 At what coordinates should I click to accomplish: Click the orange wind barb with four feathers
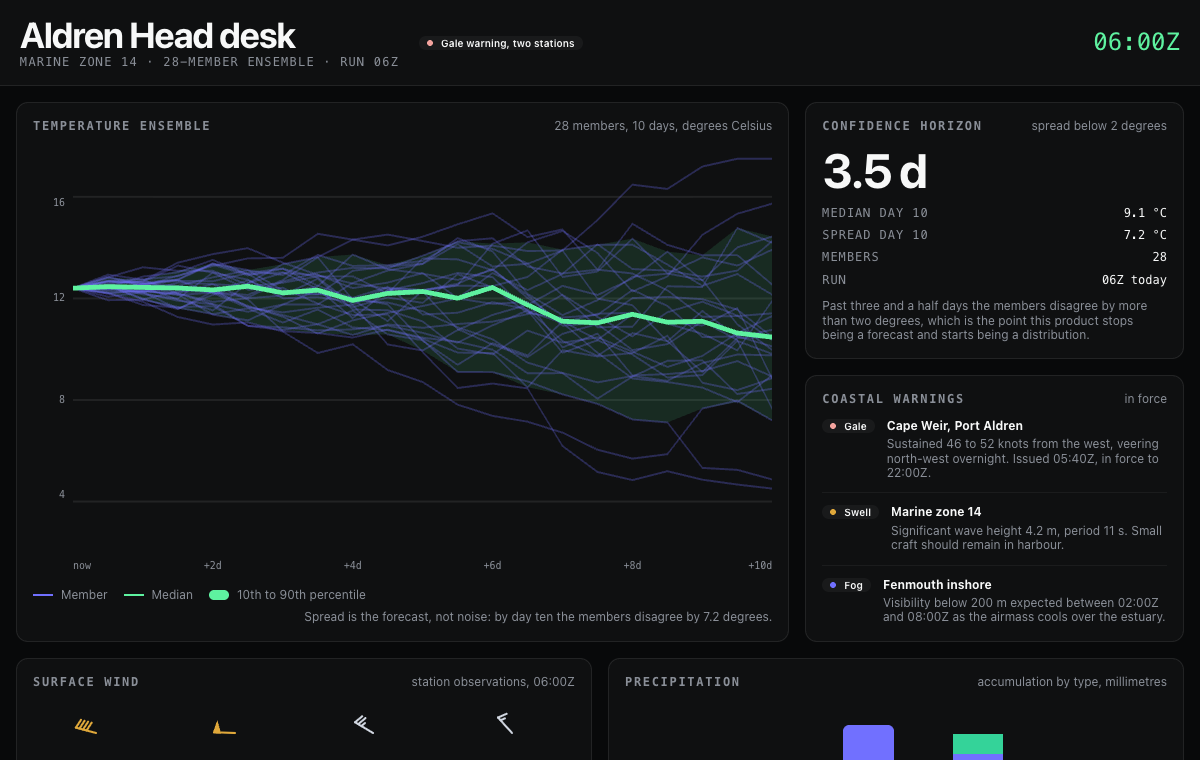click(86, 726)
